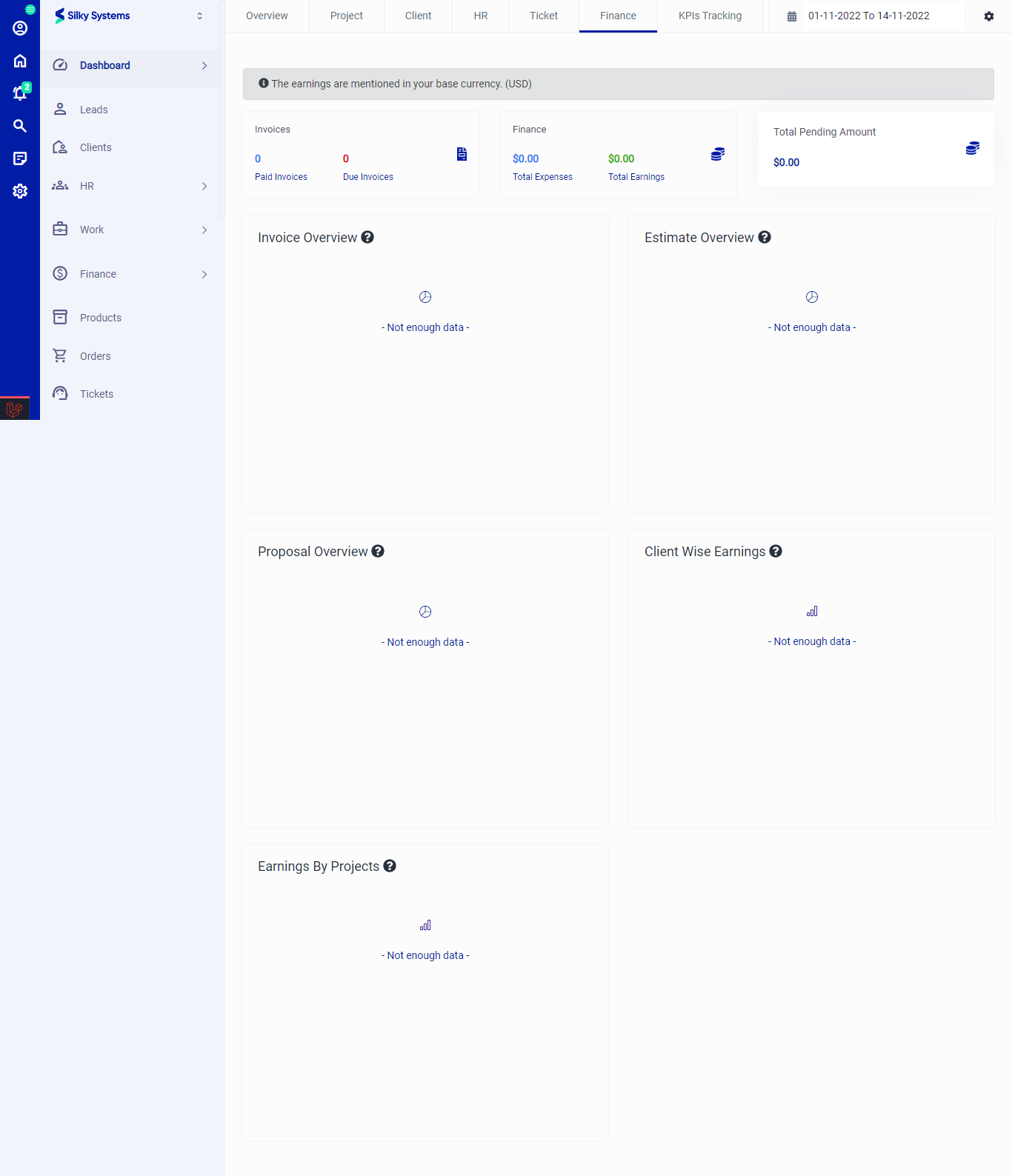Switch to the Overview tab

tap(267, 16)
